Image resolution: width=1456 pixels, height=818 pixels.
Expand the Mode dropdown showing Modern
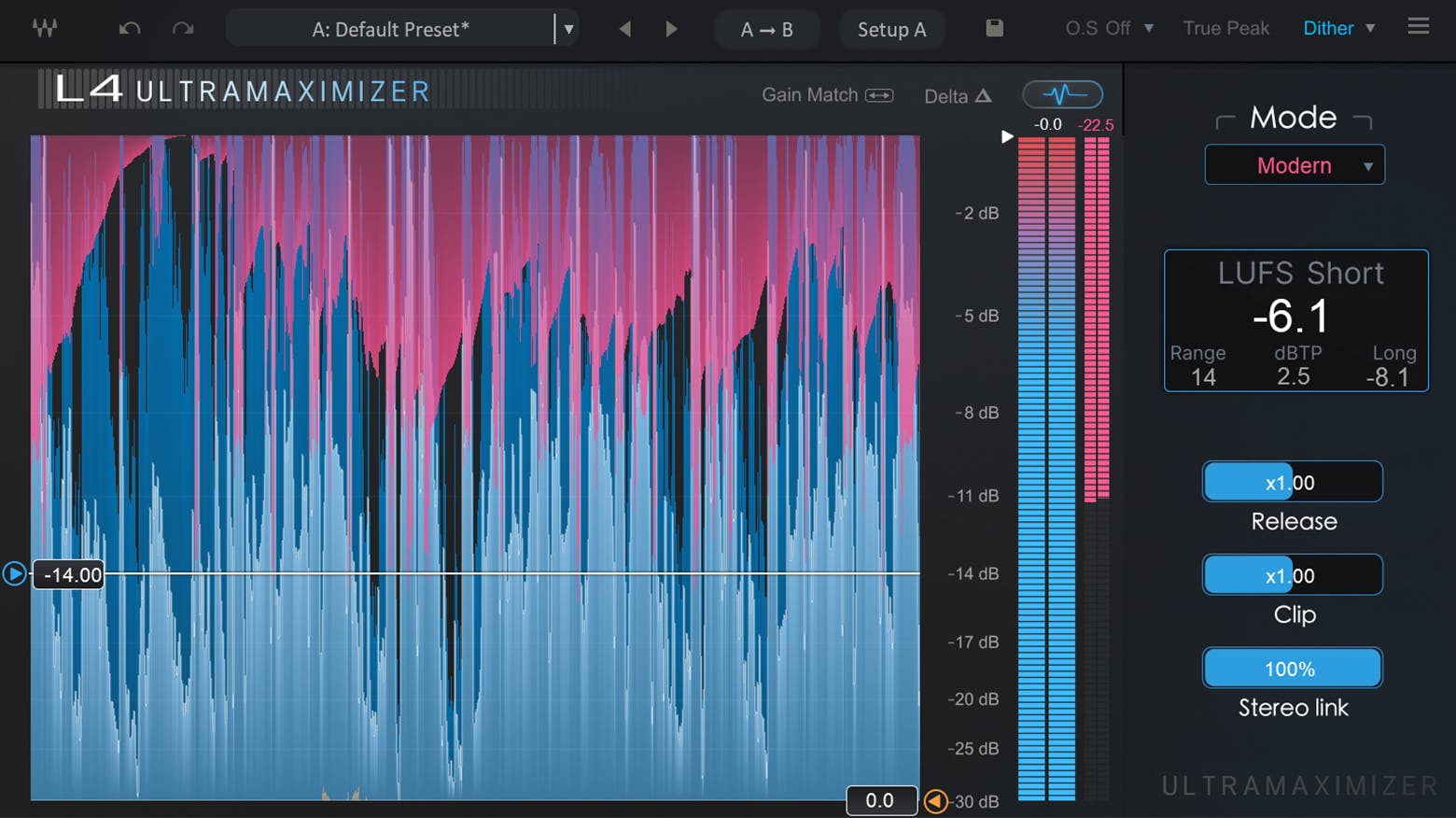click(1294, 165)
